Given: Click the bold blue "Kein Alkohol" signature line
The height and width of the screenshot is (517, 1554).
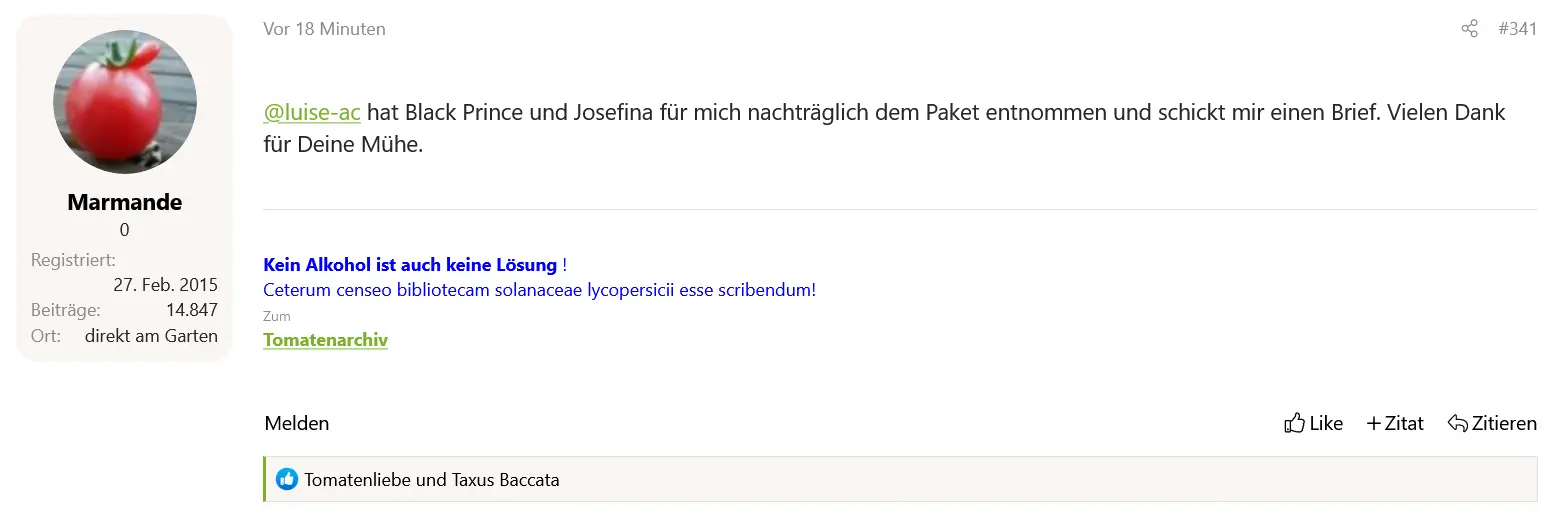Looking at the screenshot, I should (410, 265).
